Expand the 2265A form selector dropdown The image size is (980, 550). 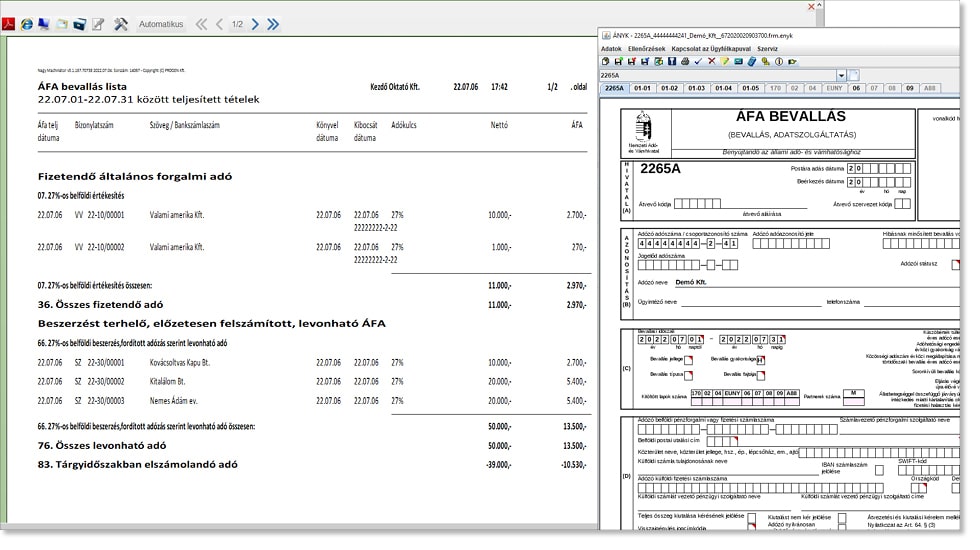tap(842, 75)
